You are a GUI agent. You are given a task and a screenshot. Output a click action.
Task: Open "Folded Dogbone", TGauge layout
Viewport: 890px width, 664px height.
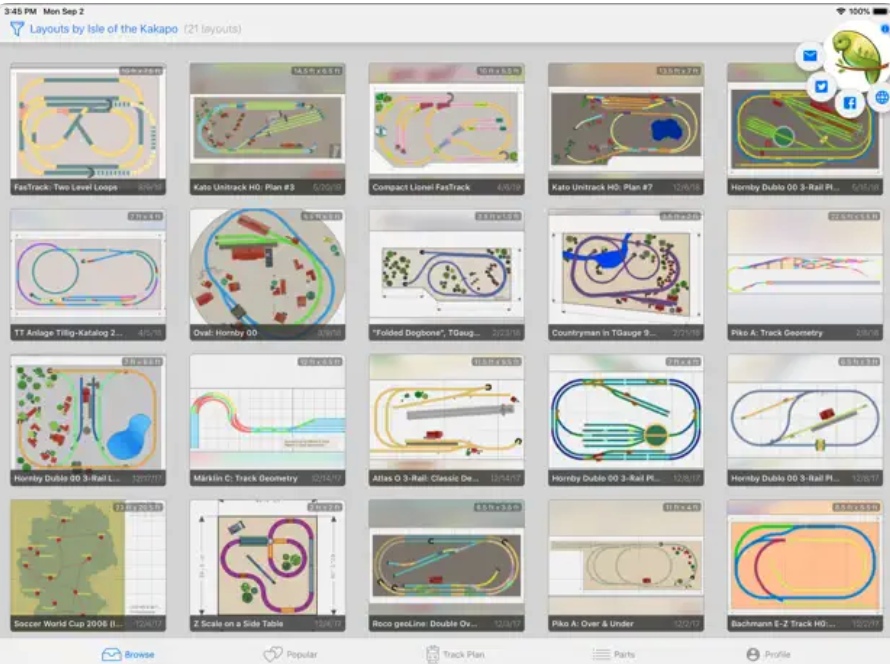(x=447, y=275)
